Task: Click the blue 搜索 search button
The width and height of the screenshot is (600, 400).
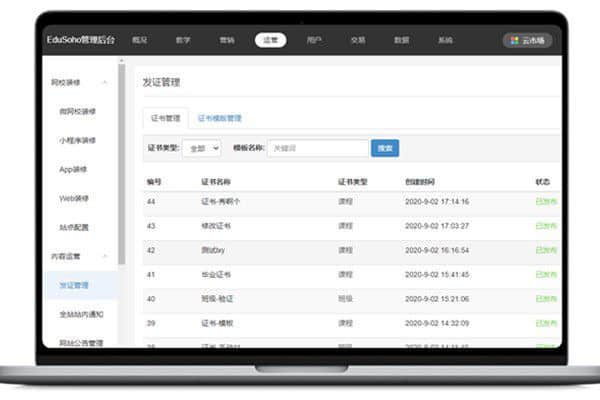Action: [385, 148]
